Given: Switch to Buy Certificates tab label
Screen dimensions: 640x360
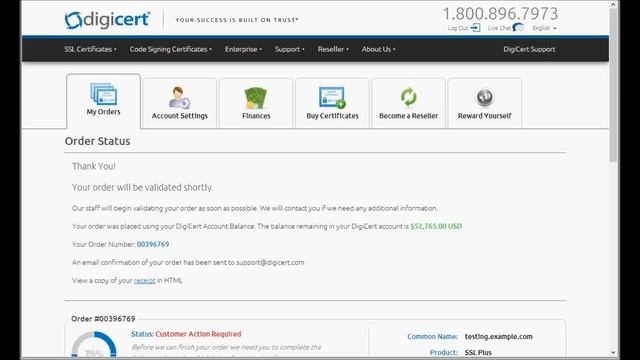Looking at the screenshot, I should tap(332, 116).
